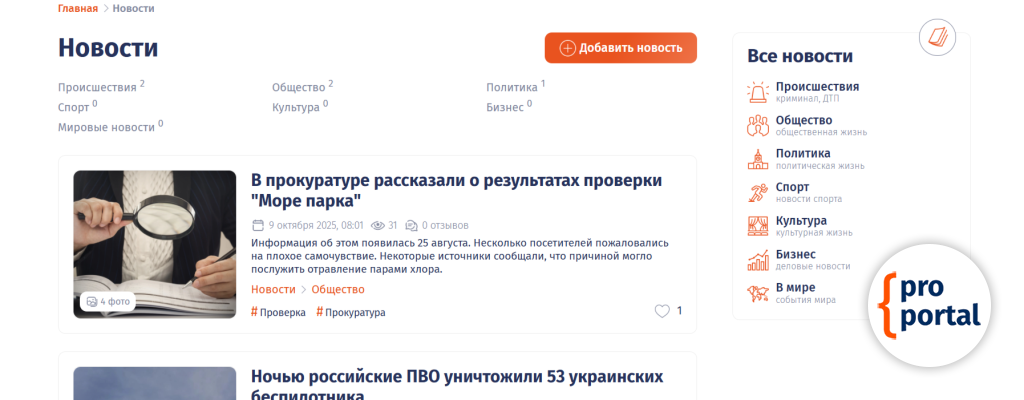Image resolution: width=1024 pixels, height=400 pixels.
Task: Click the Политика building icon in sidebar
Action: pos(758,159)
